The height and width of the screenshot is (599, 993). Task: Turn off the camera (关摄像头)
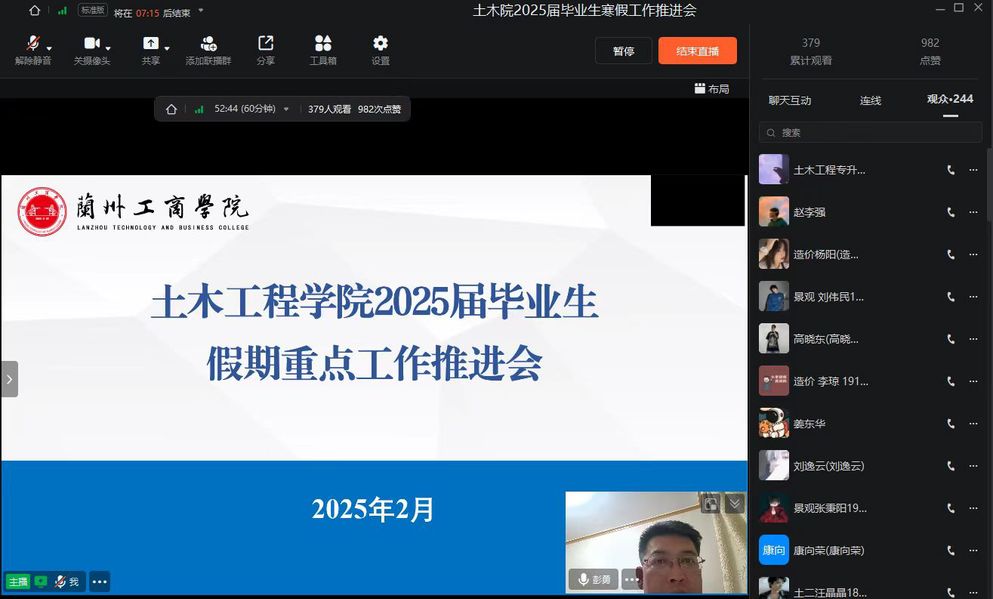click(91, 44)
